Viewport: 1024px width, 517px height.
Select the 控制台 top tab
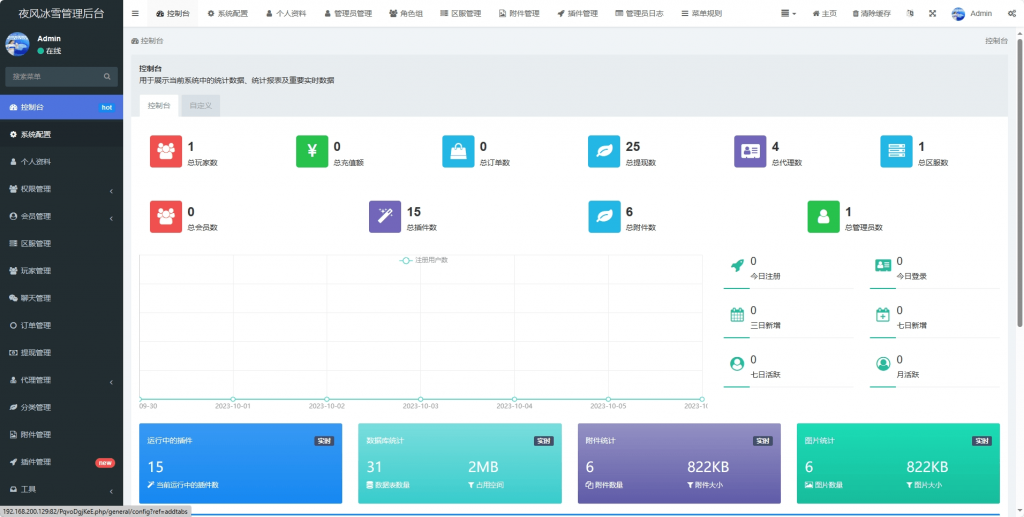point(173,13)
